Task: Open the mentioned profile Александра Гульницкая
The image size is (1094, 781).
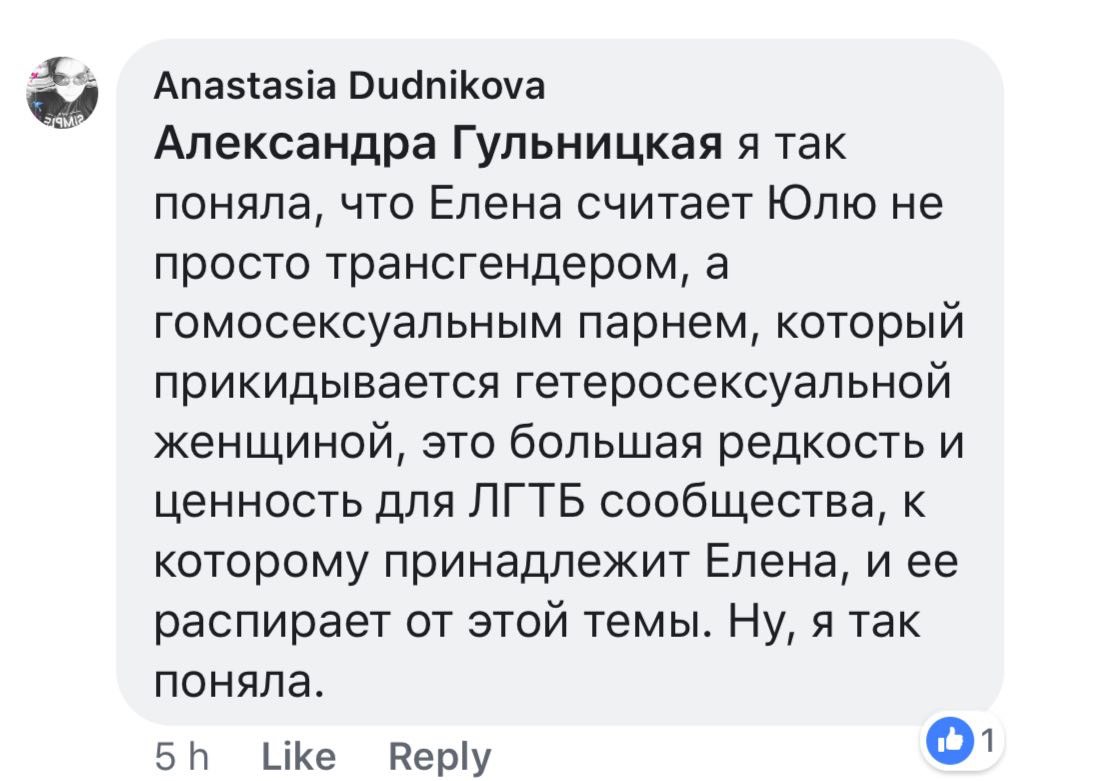Action: point(438,148)
